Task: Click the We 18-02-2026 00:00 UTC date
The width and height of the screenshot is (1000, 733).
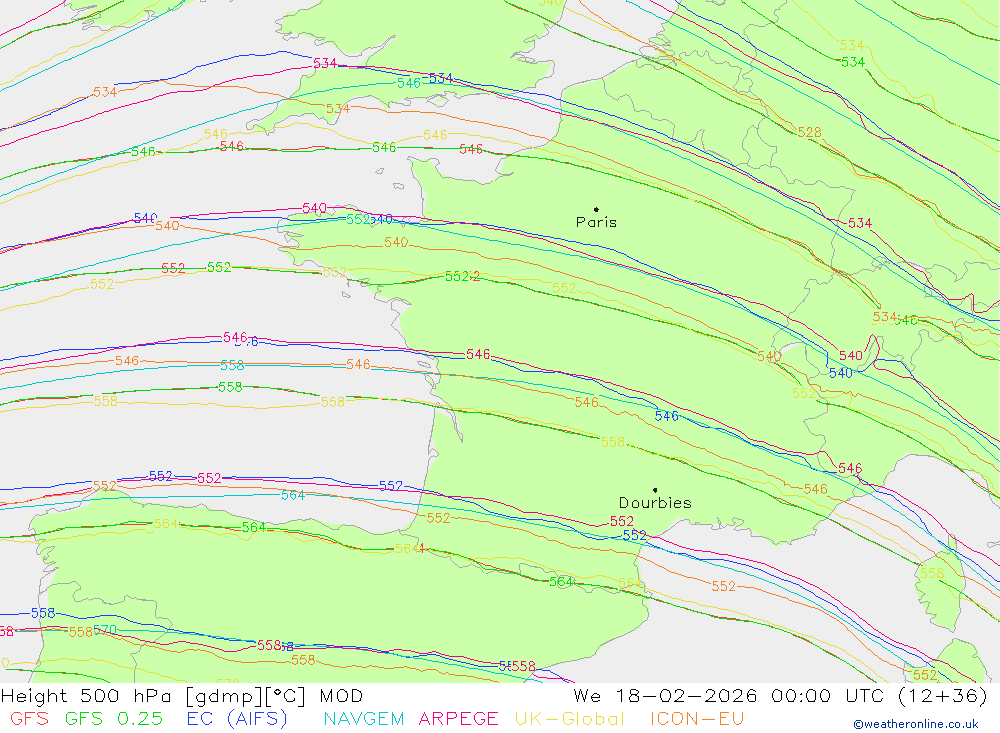Action: pos(781,696)
